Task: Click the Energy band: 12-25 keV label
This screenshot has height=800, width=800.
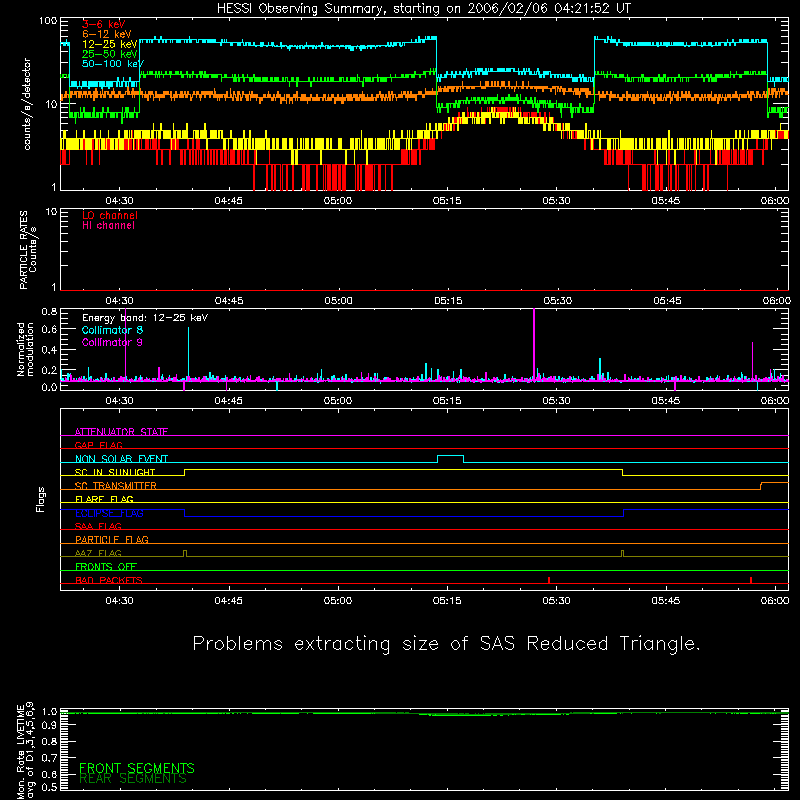Action: click(x=145, y=318)
